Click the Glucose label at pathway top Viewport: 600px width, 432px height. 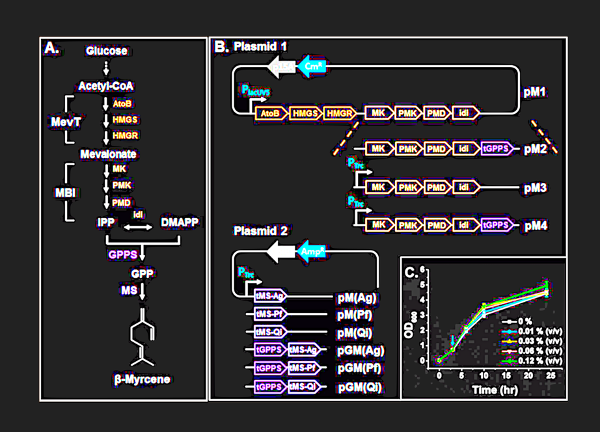pyautogui.click(x=105, y=49)
